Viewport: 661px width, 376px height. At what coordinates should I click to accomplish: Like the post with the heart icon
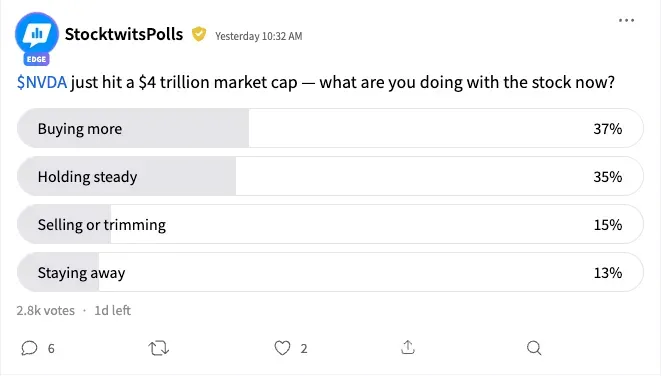pos(282,348)
